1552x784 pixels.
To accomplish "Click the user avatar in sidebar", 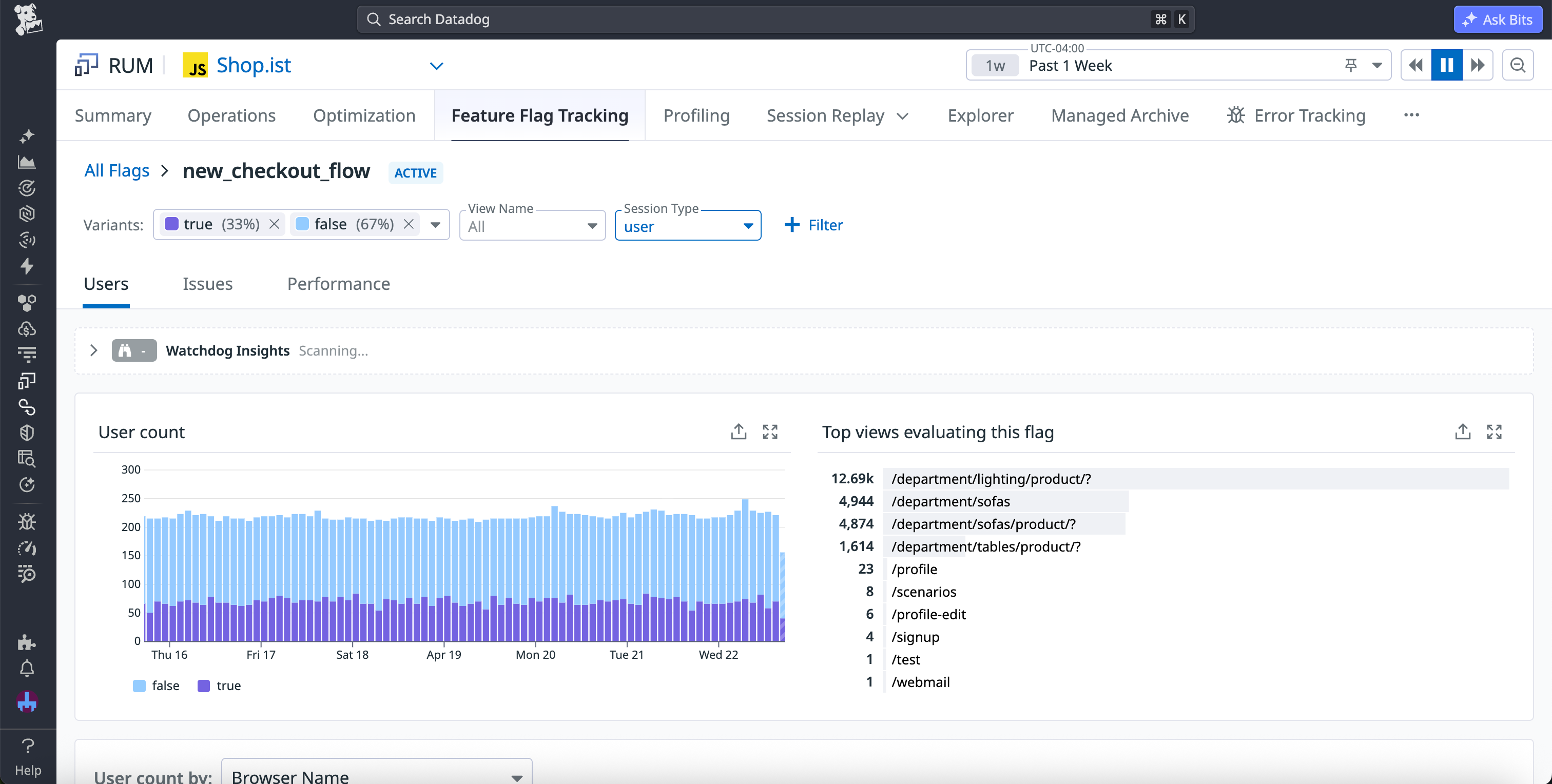I will coord(27,701).
